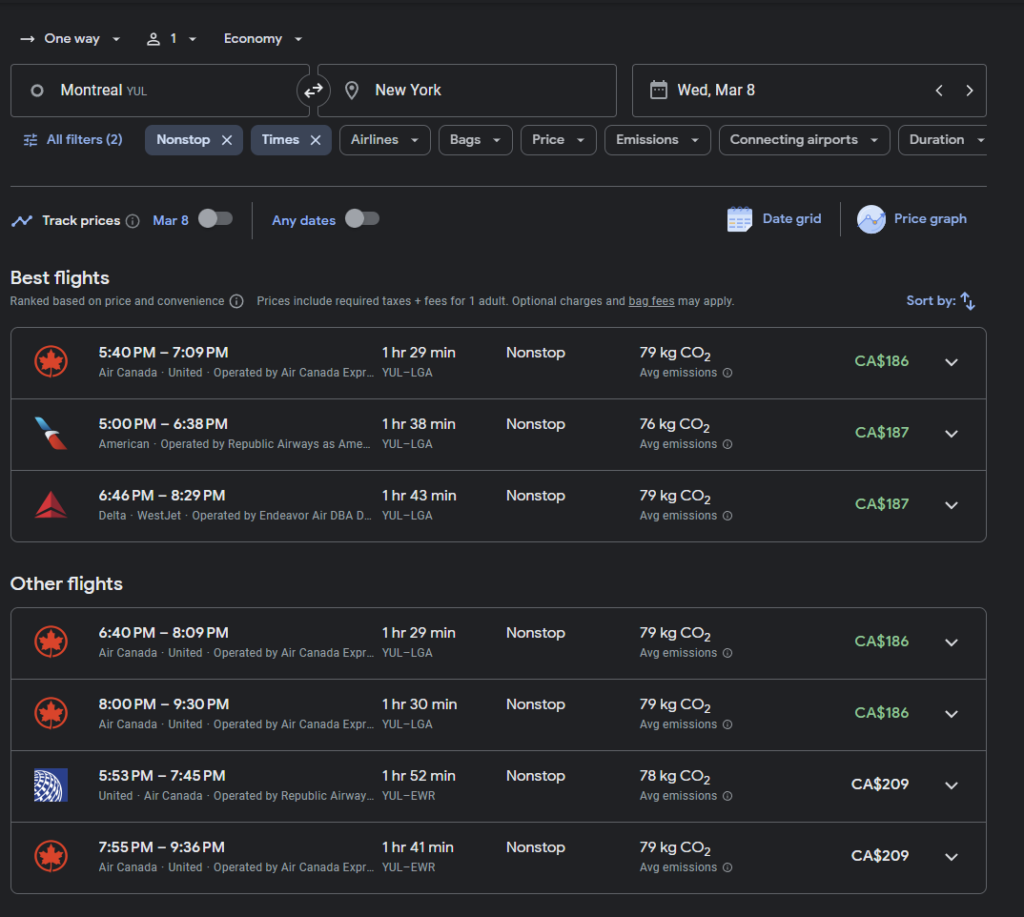Expand the Delta 6:46 PM flight details

click(951, 505)
